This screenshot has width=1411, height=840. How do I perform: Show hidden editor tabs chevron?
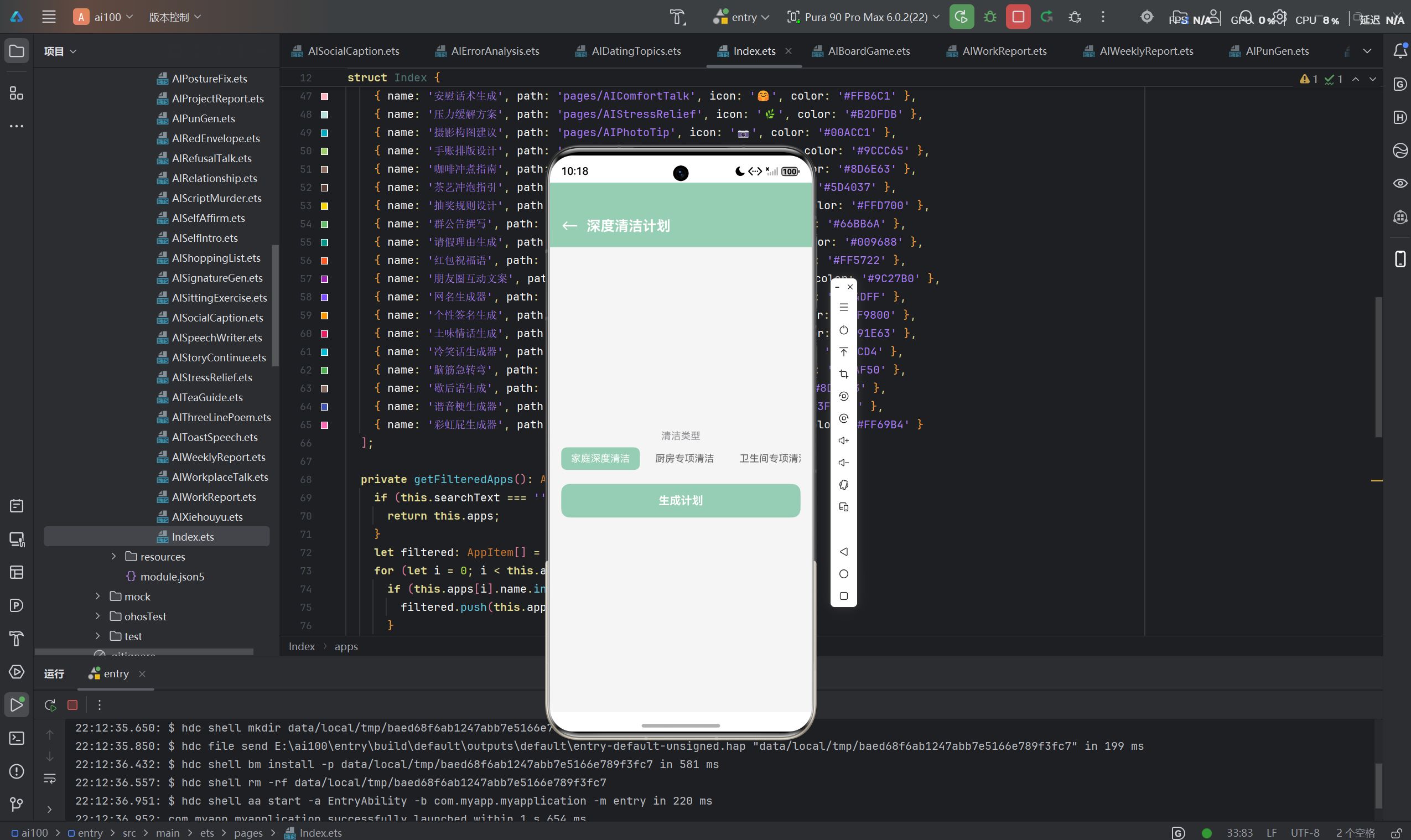click(1367, 51)
